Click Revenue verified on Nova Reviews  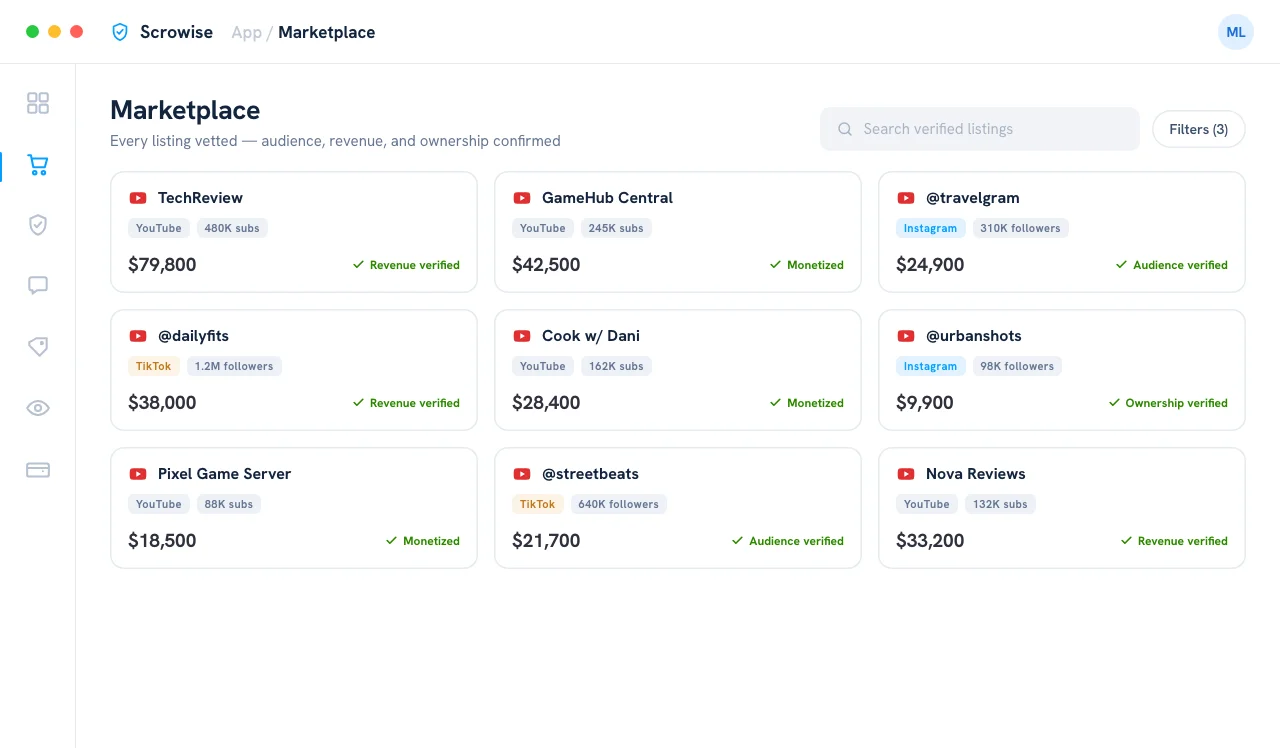point(1174,541)
